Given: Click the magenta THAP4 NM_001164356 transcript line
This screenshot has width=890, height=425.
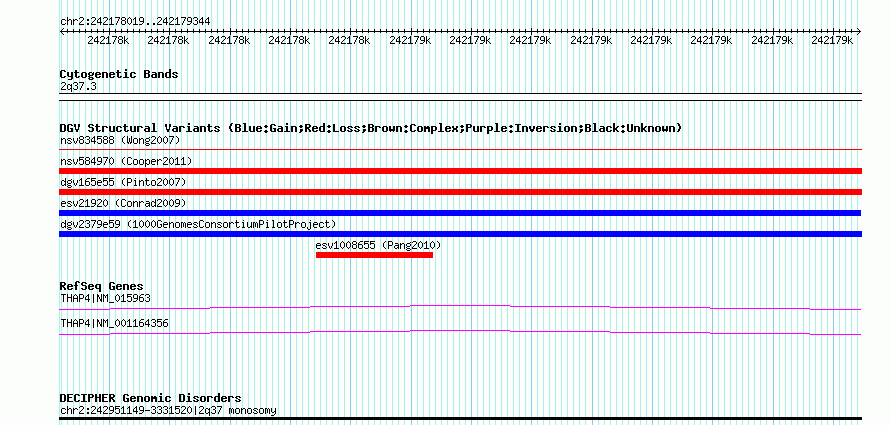Looking at the screenshot, I should click(x=460, y=332).
